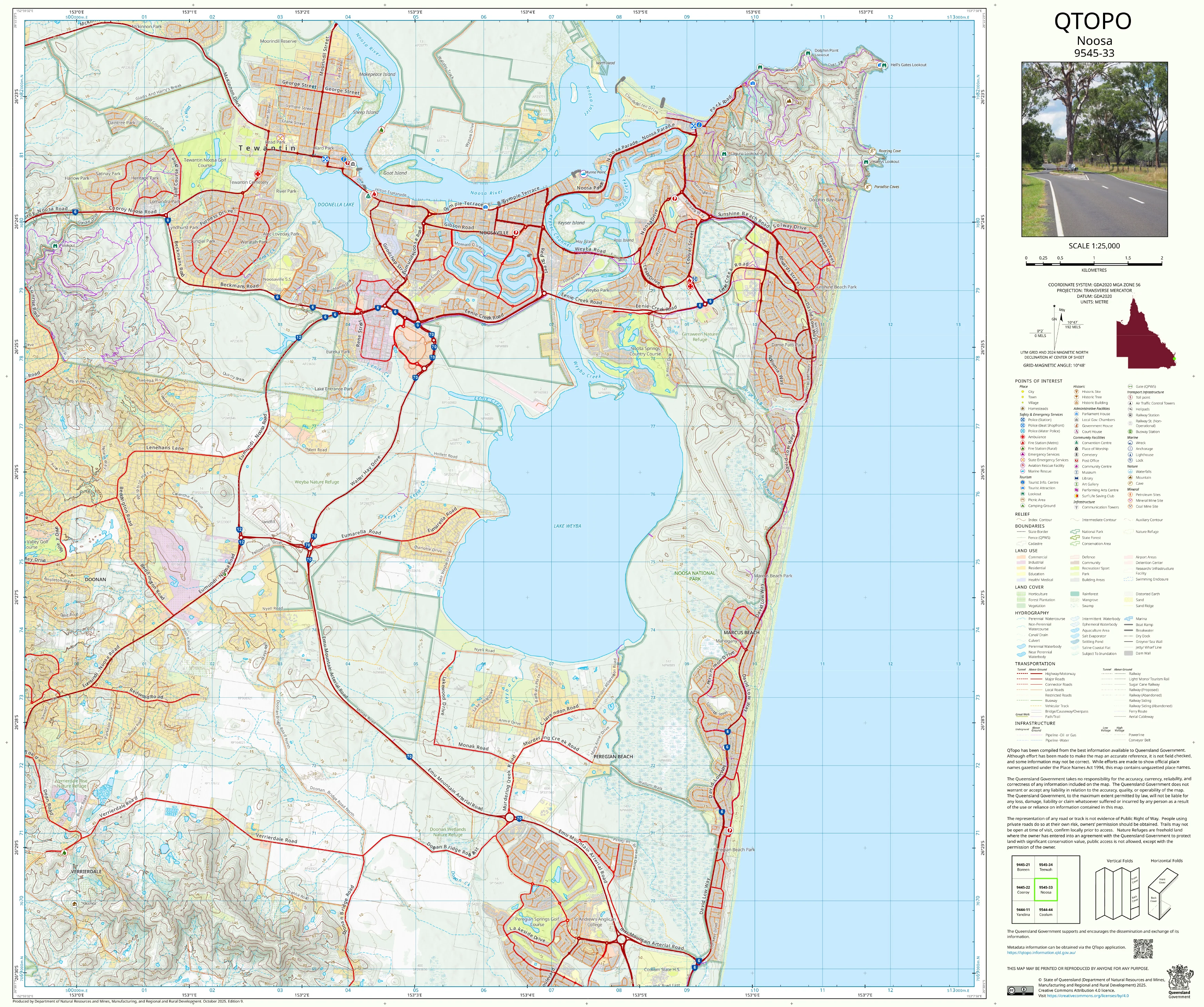The height and width of the screenshot is (1007, 1204).
Task: Select the Historic Tree legend icon
Action: 1076,397
